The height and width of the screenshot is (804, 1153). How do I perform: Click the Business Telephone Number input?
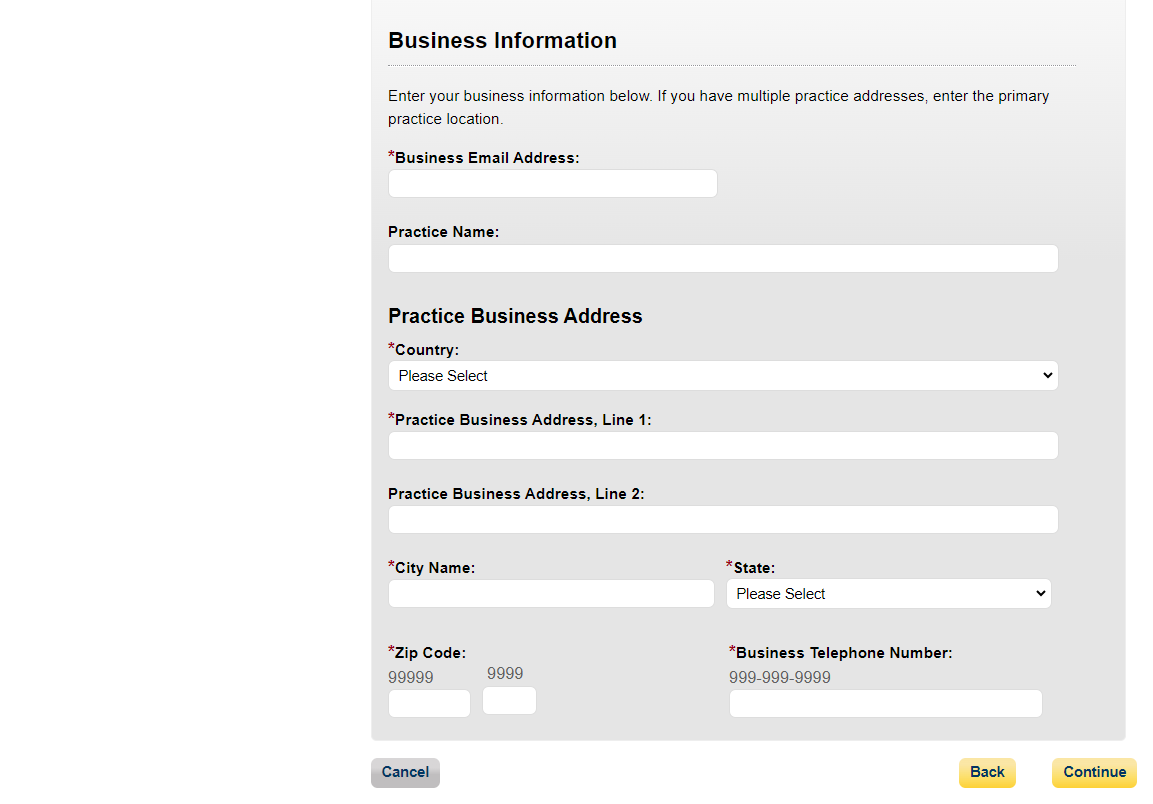pos(885,704)
